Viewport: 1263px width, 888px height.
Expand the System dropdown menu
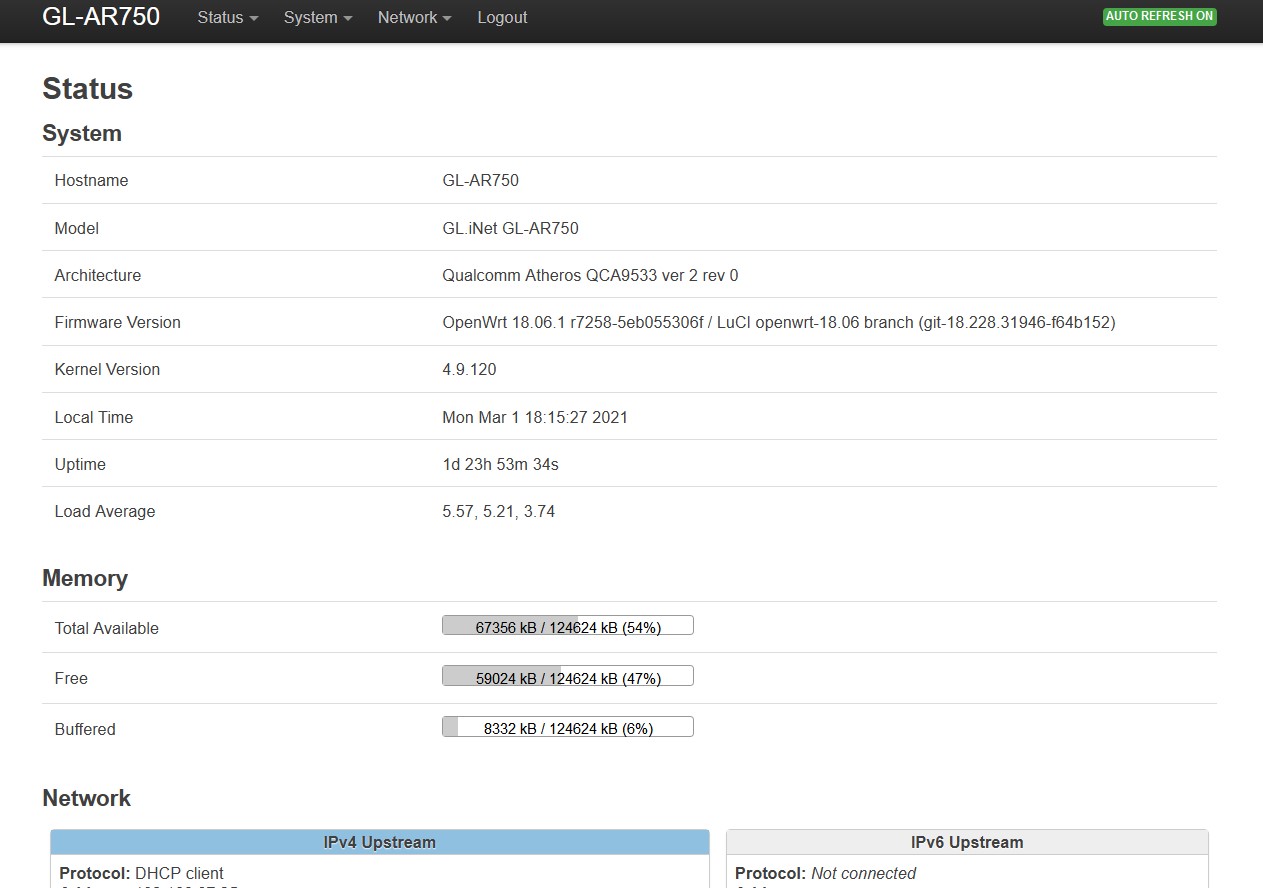[x=317, y=18]
